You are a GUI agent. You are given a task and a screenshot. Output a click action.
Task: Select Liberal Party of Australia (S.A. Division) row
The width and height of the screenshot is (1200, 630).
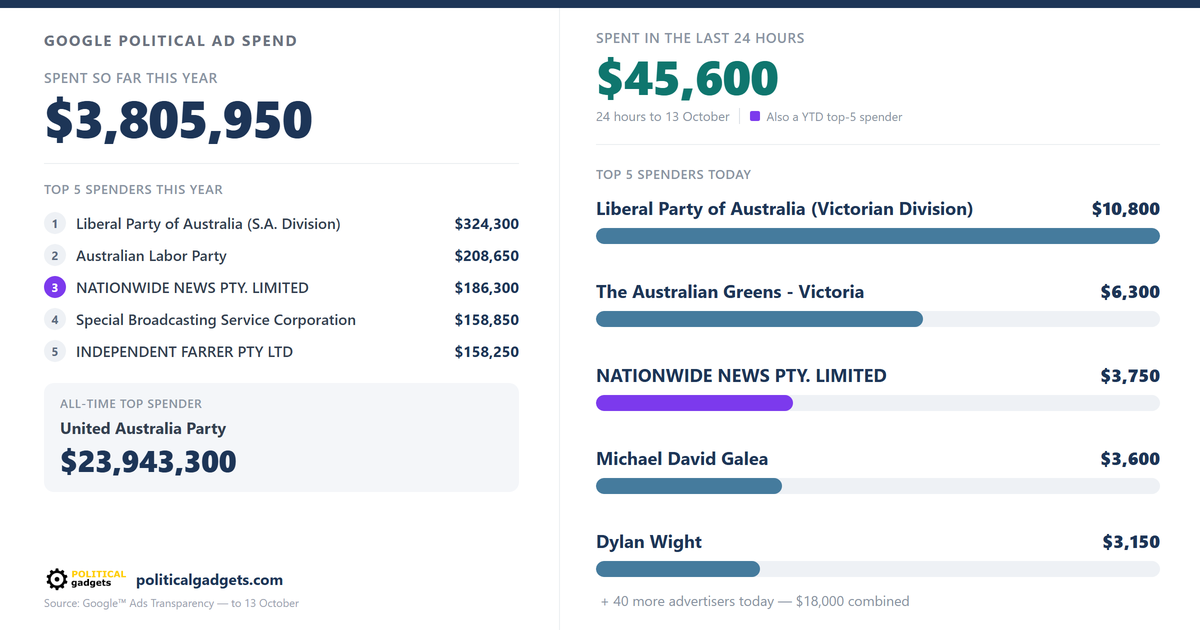(x=281, y=224)
